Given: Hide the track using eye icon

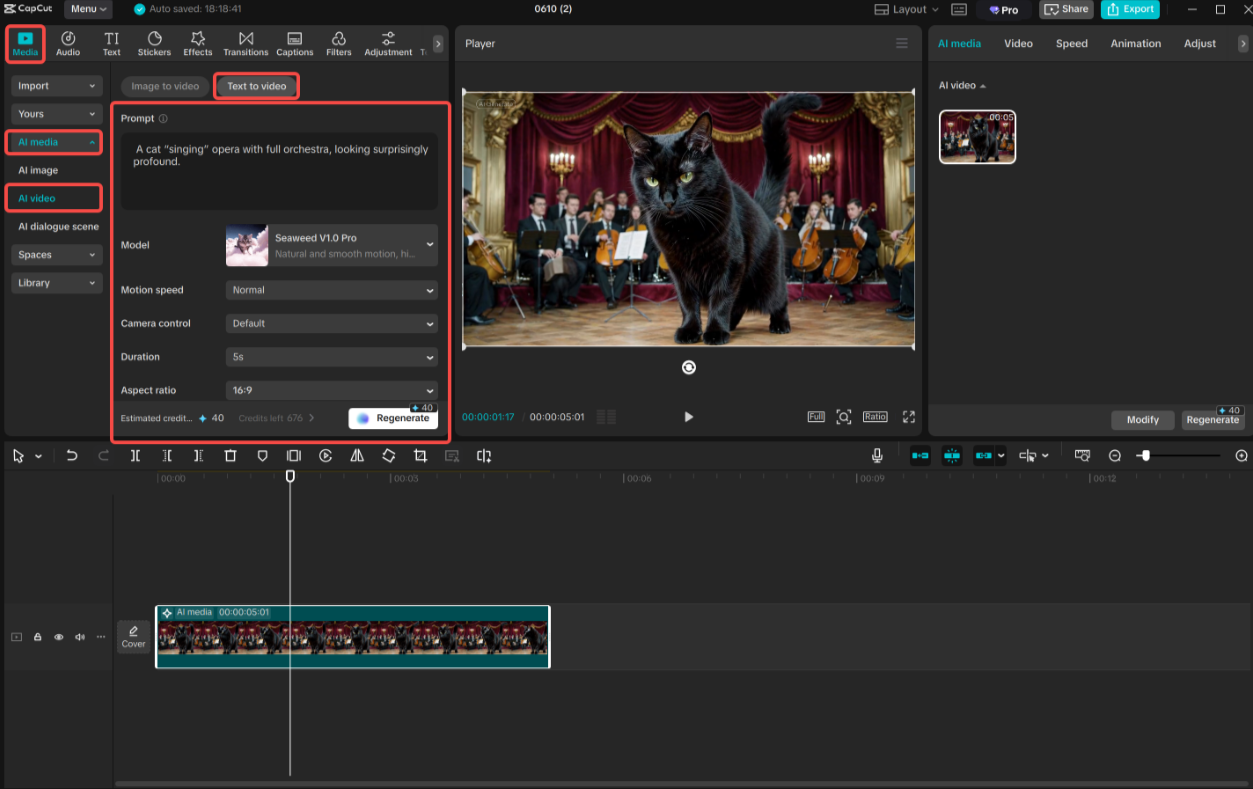Looking at the screenshot, I should [x=59, y=637].
